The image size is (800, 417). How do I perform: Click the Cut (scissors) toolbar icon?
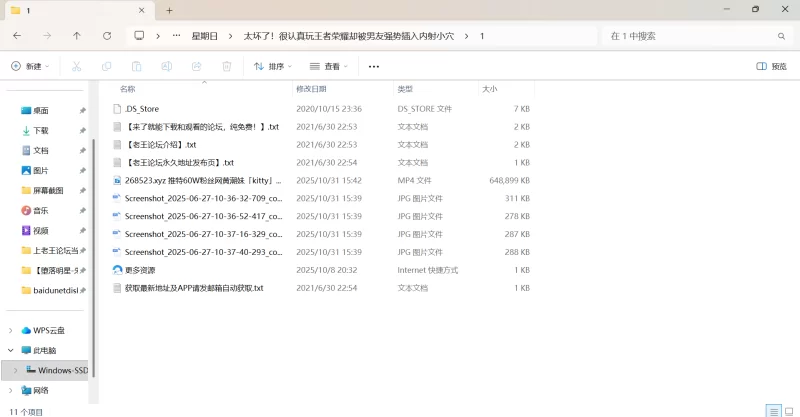coord(76,66)
